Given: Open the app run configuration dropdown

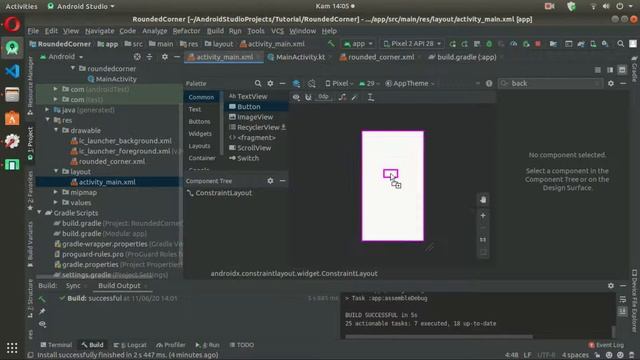Looking at the screenshot, I should coord(358,44).
